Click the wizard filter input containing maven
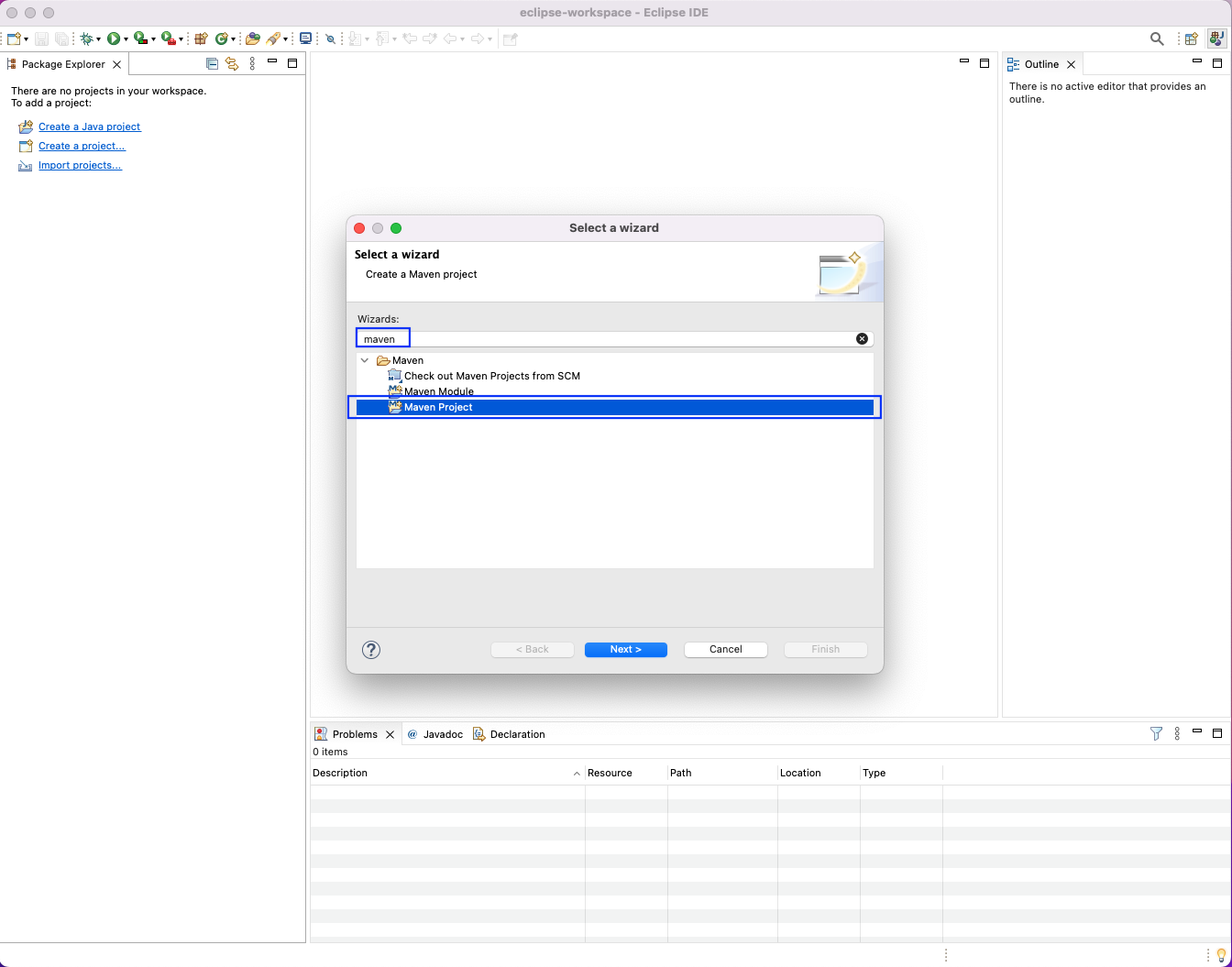1232x967 pixels. (614, 338)
